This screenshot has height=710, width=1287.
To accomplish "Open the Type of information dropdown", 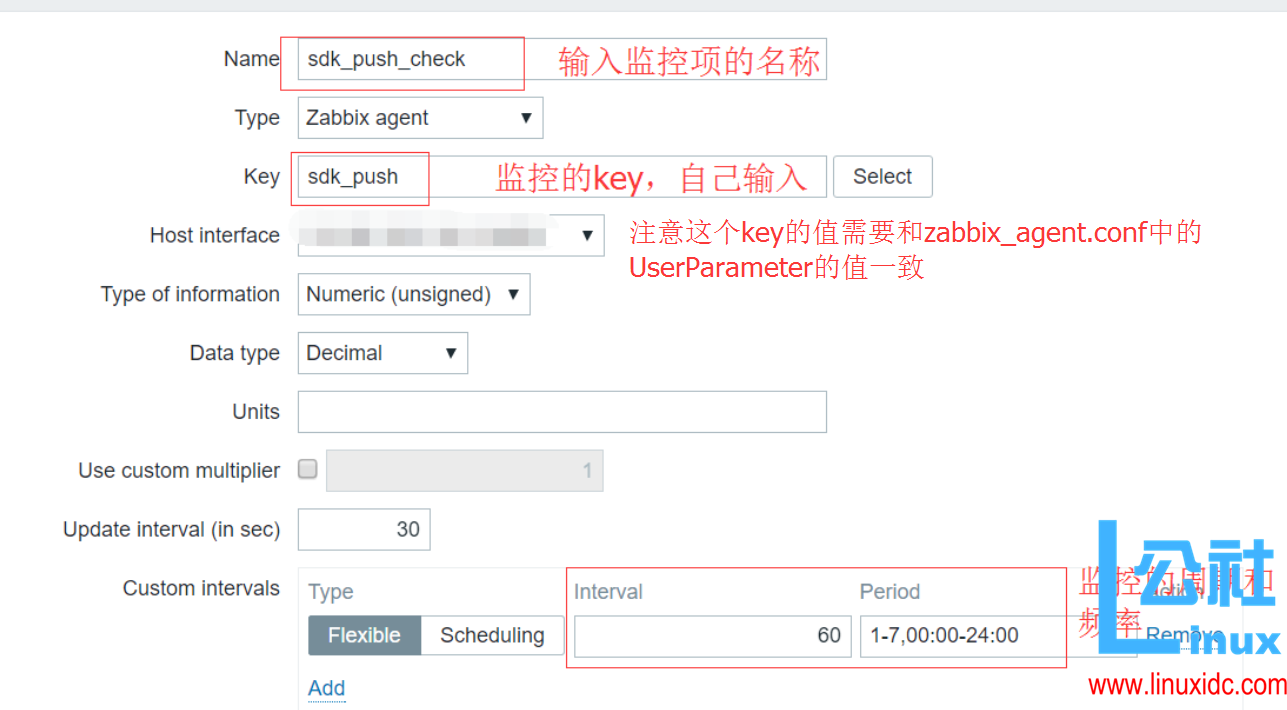I will 412,294.
